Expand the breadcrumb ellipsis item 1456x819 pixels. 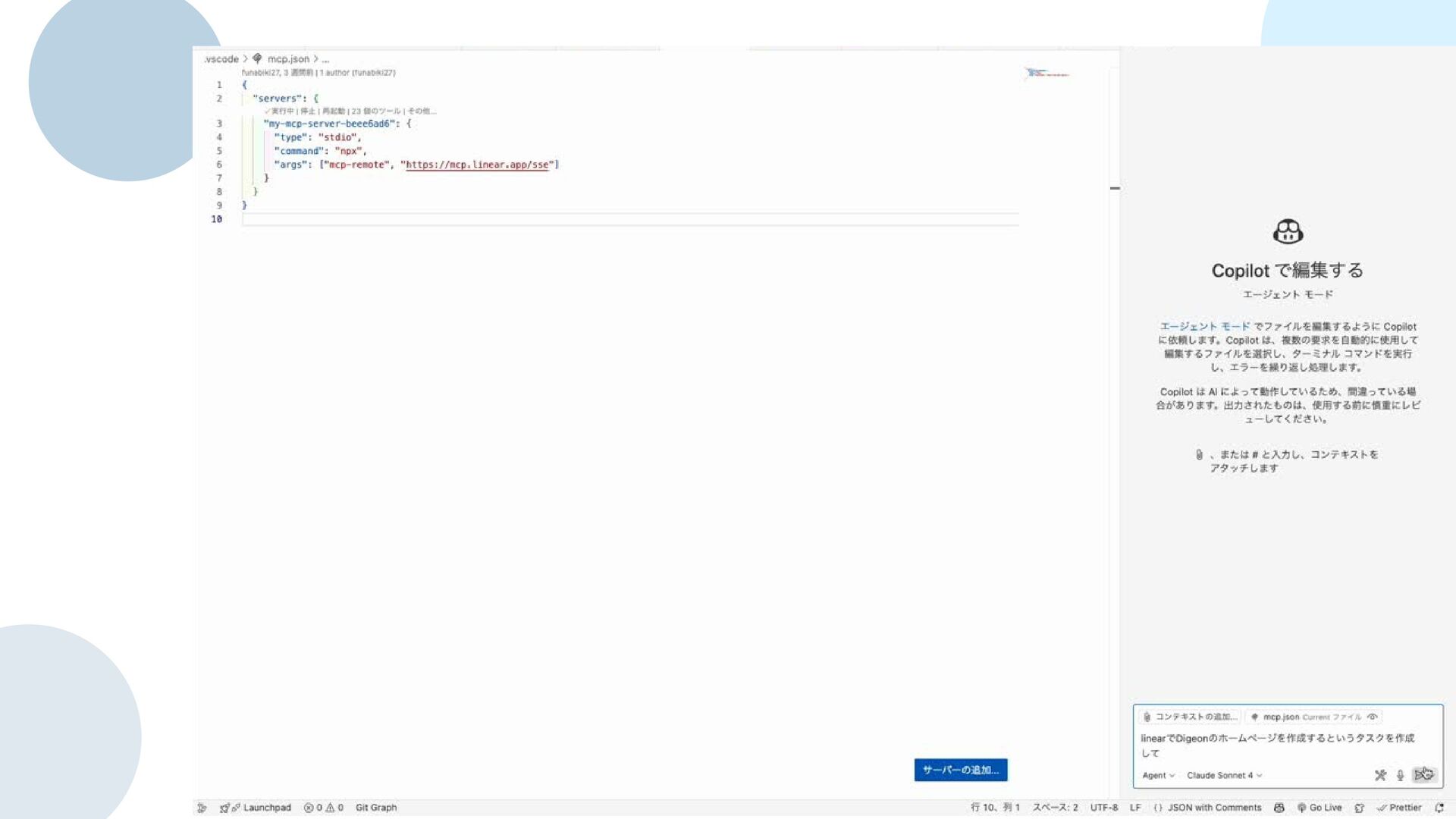325,59
